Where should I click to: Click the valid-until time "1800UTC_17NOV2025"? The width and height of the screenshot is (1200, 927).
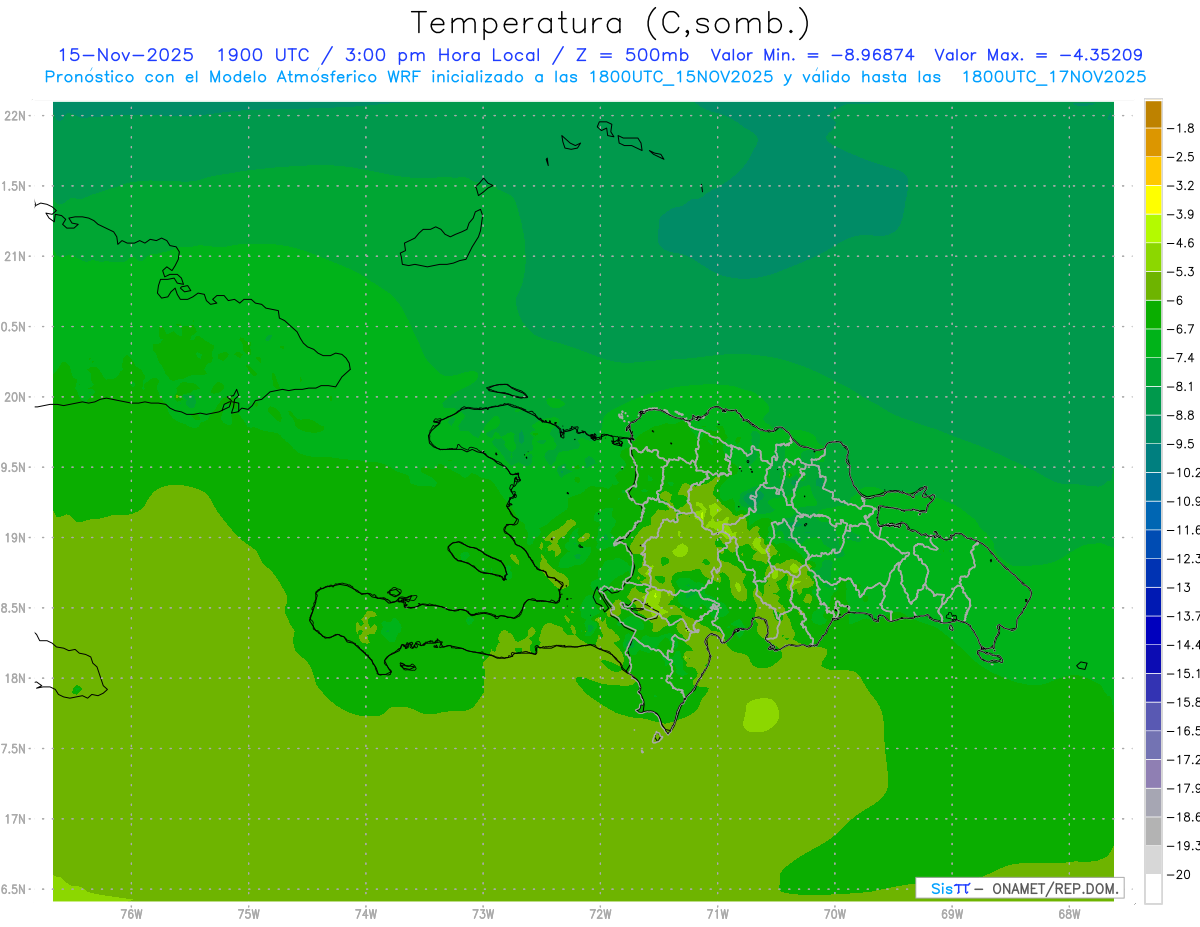[x=1054, y=77]
